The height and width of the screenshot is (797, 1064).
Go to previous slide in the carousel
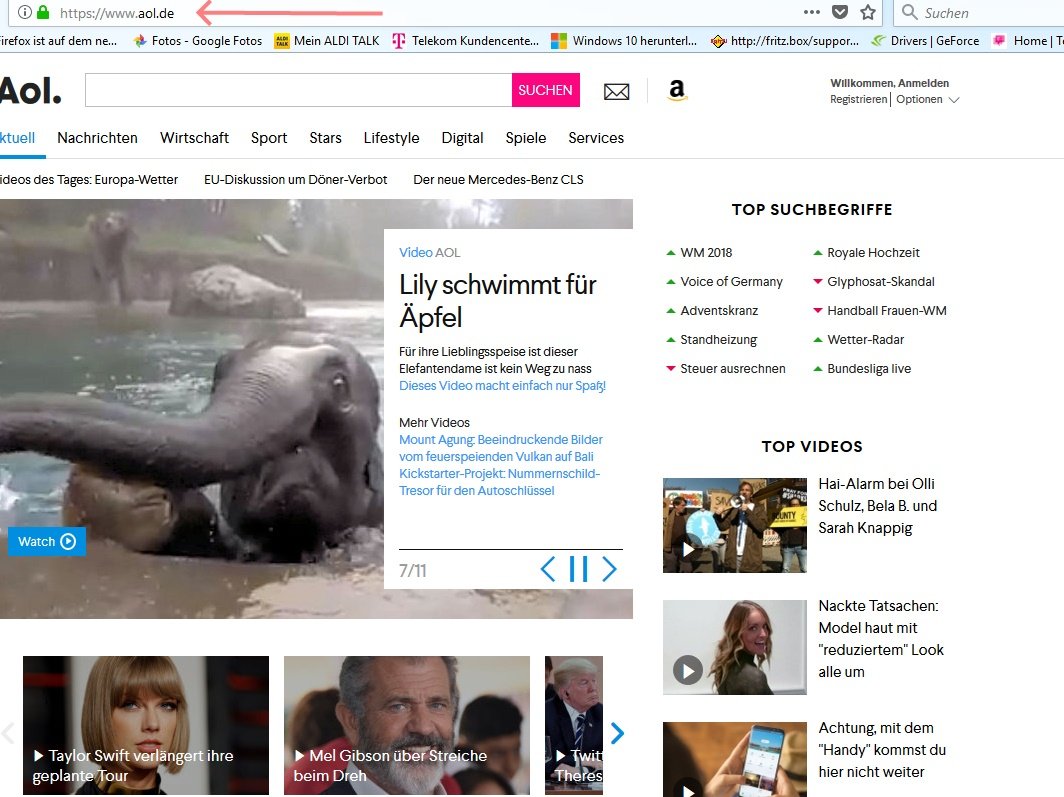click(548, 568)
